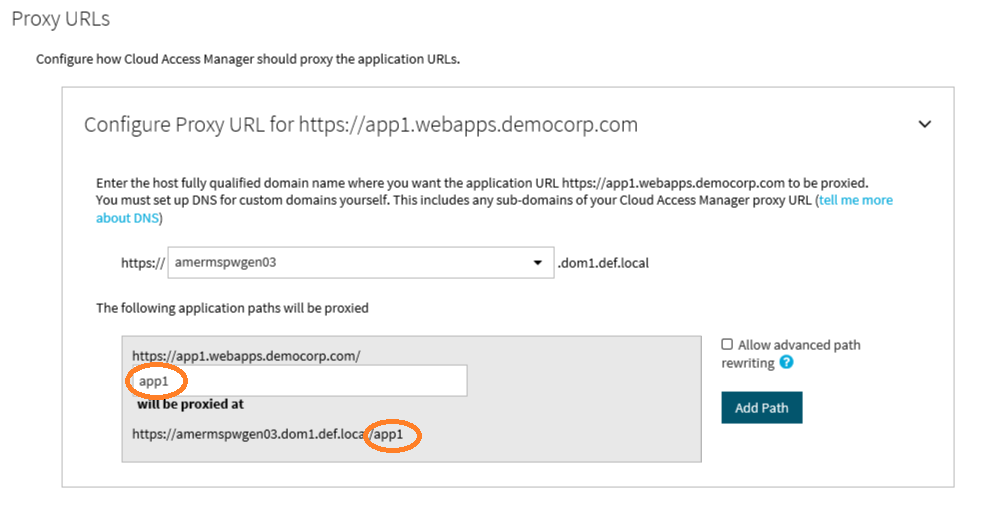Click the .dom1.def.local domain suffix
997x530 pixels.
[603, 263]
